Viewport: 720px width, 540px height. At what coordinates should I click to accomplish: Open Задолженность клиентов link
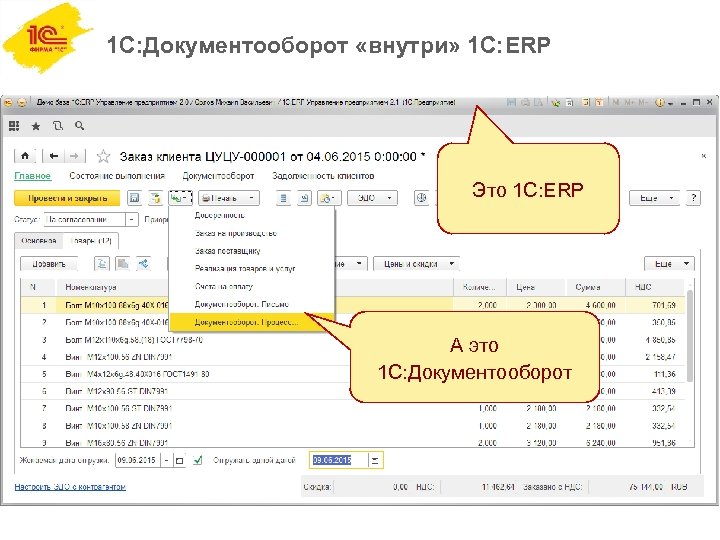click(323, 176)
